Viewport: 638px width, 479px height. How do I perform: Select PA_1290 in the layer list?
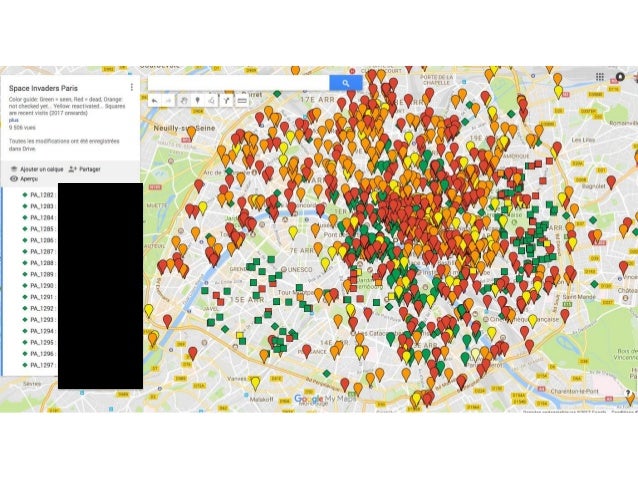point(39,286)
